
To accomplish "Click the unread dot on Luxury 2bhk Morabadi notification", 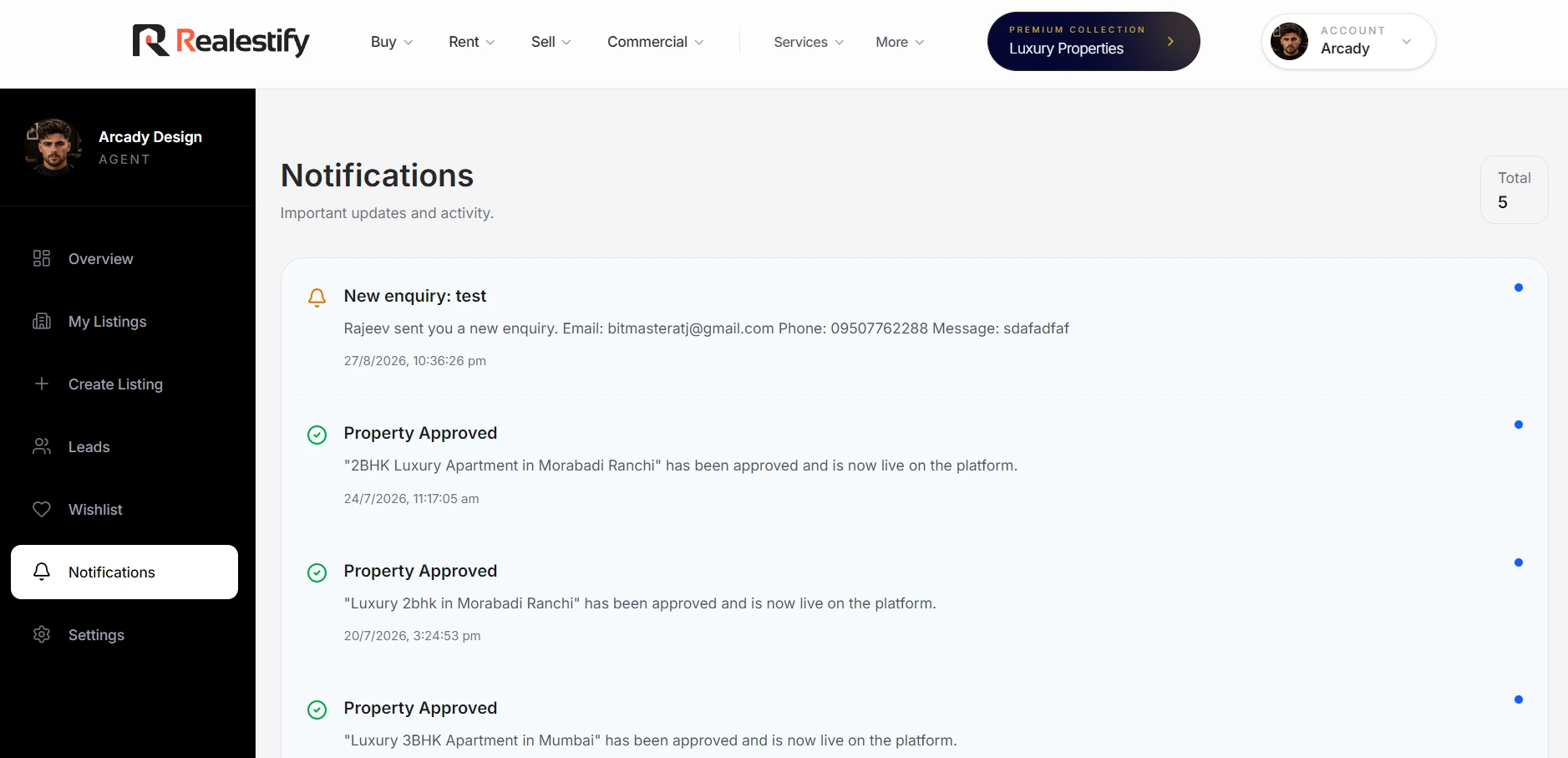I will pyautogui.click(x=1518, y=562).
